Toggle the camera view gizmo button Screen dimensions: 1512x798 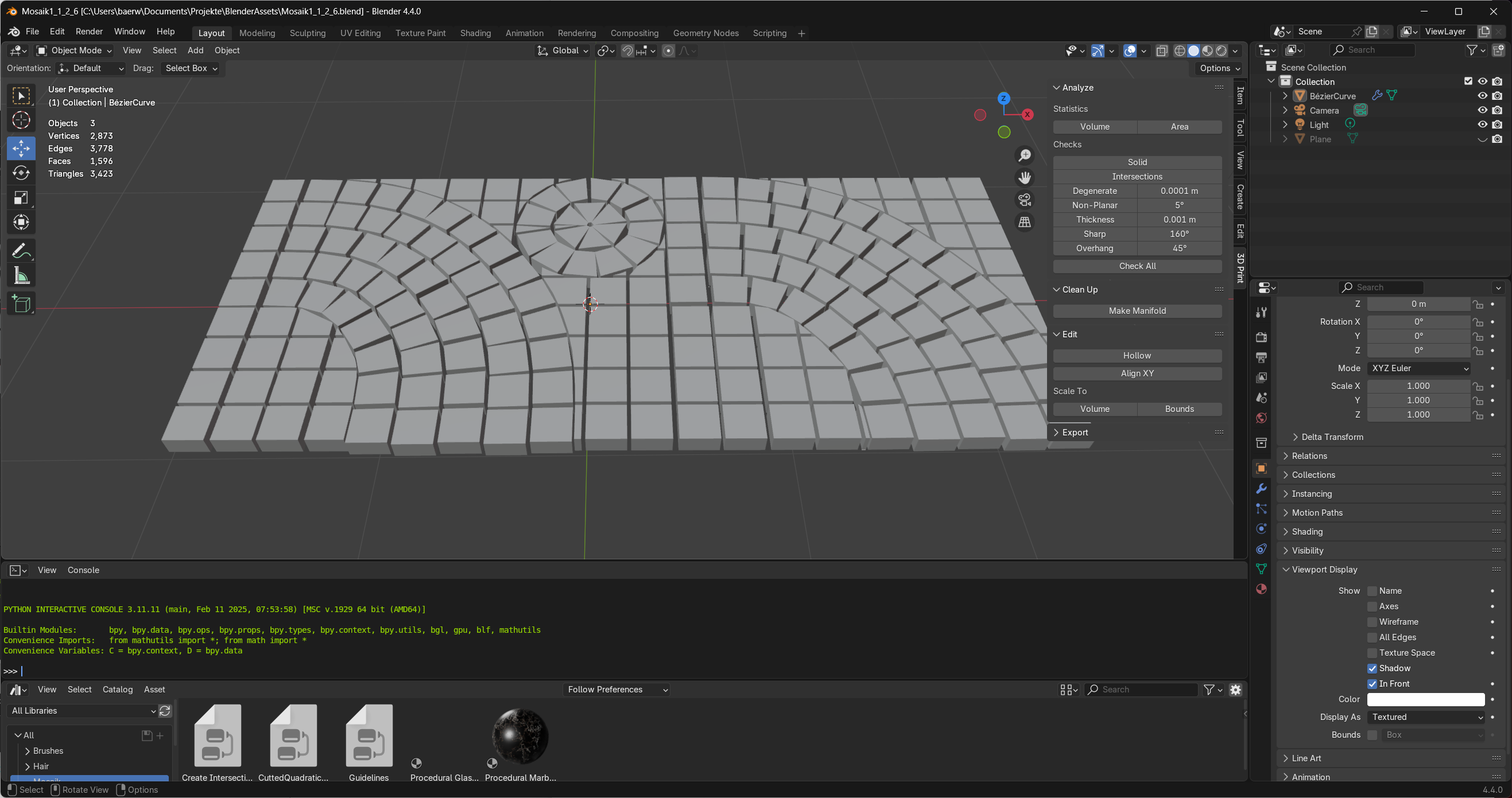(x=1024, y=200)
